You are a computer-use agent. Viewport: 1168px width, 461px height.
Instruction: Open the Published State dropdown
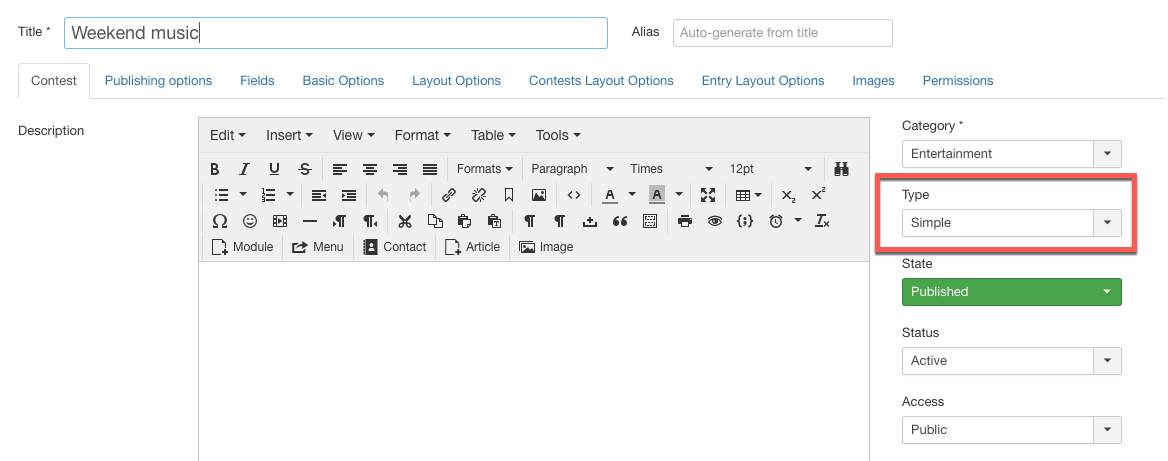[1012, 292]
